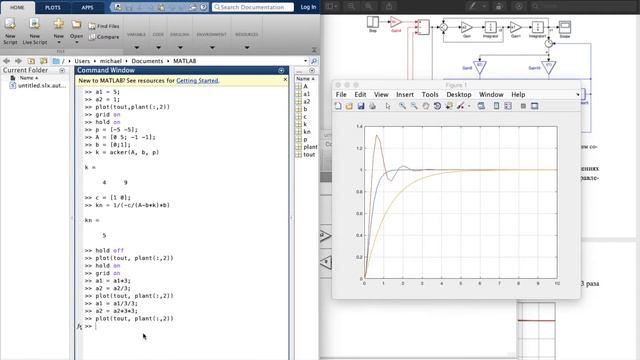Switch to the PLOTS tab
640x360 pixels.
(x=53, y=7)
